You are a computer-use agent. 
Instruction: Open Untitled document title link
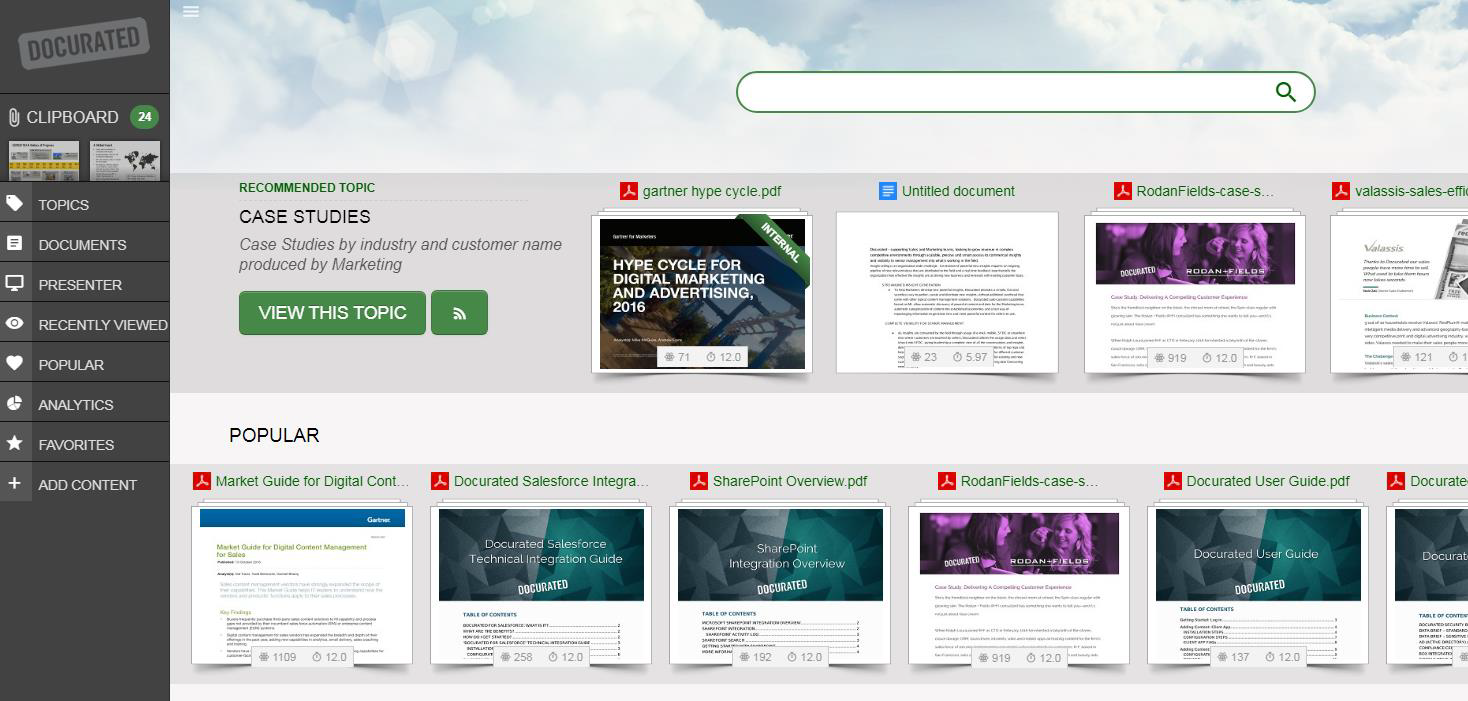pyautogui.click(x=958, y=191)
